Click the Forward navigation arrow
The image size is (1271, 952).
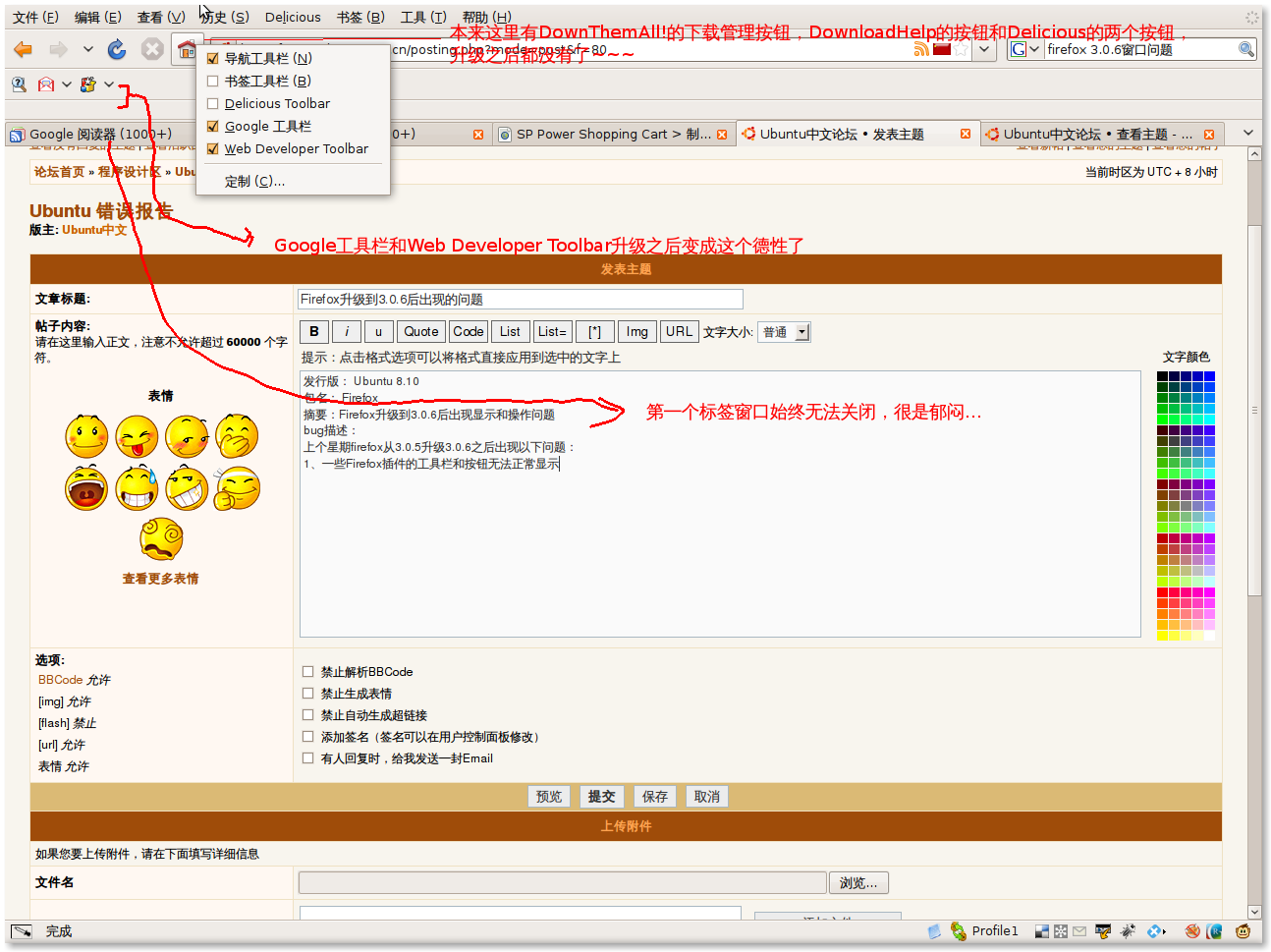(x=59, y=49)
